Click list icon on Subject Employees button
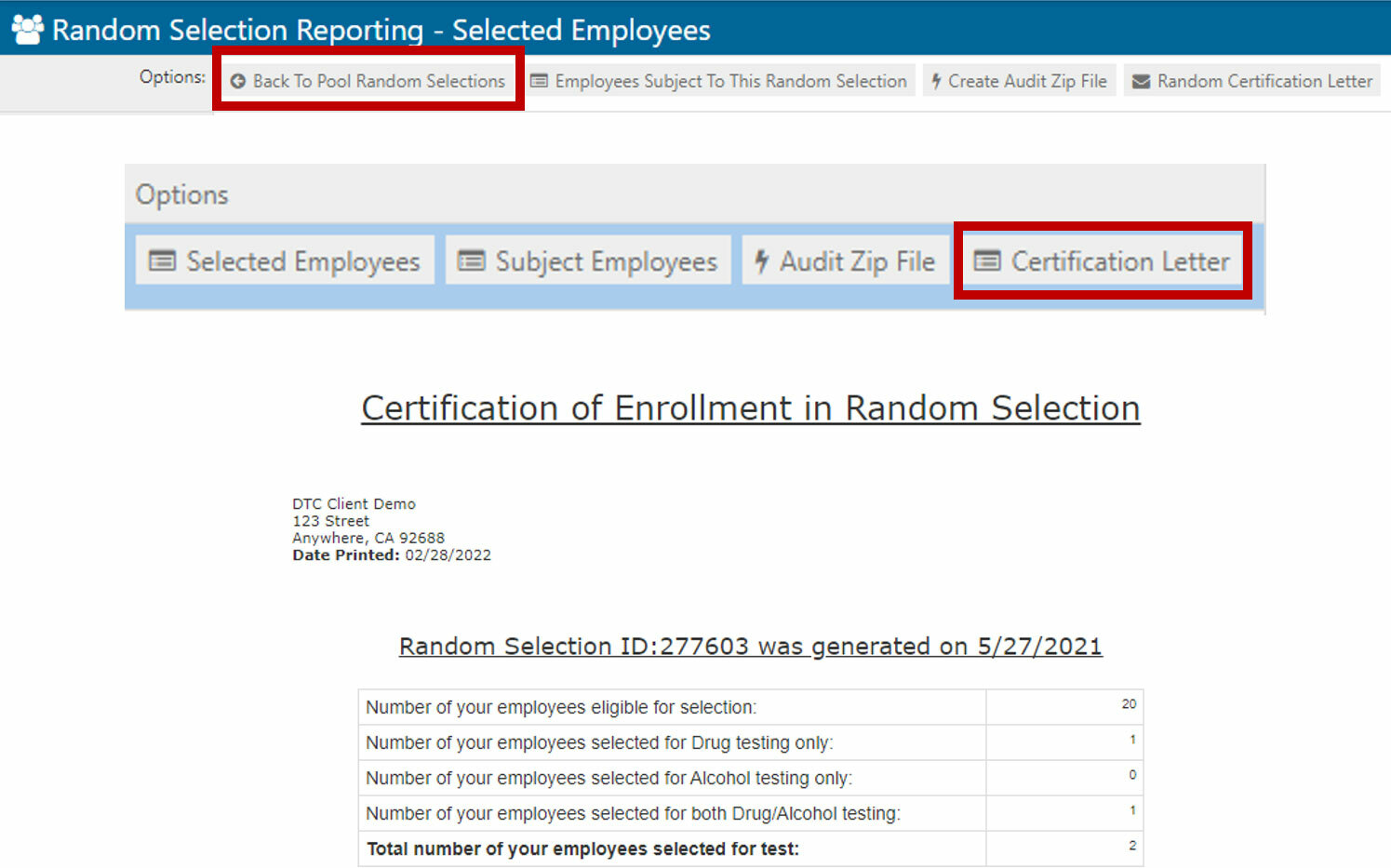Viewport: 1391px width, 868px height. coord(472,261)
